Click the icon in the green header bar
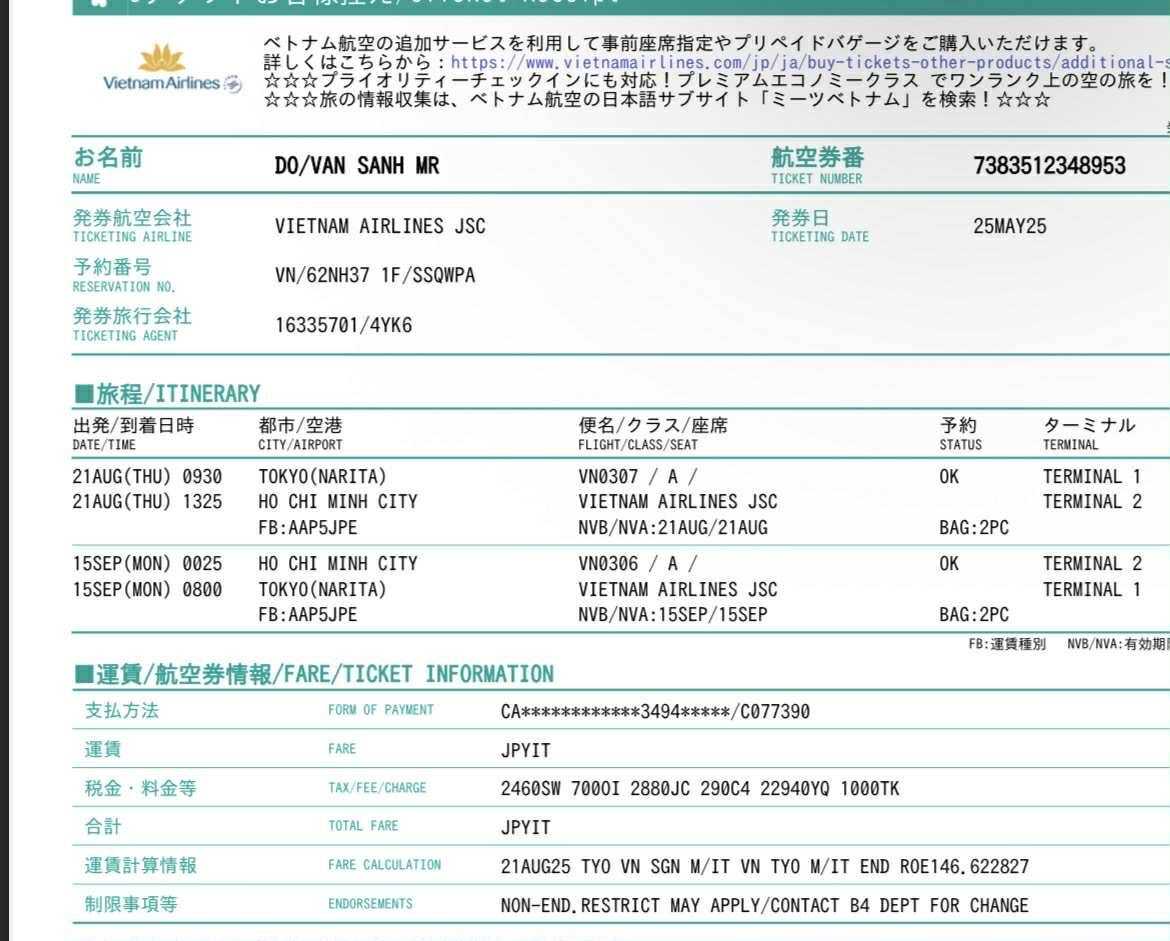1170x941 pixels. [98, 3]
